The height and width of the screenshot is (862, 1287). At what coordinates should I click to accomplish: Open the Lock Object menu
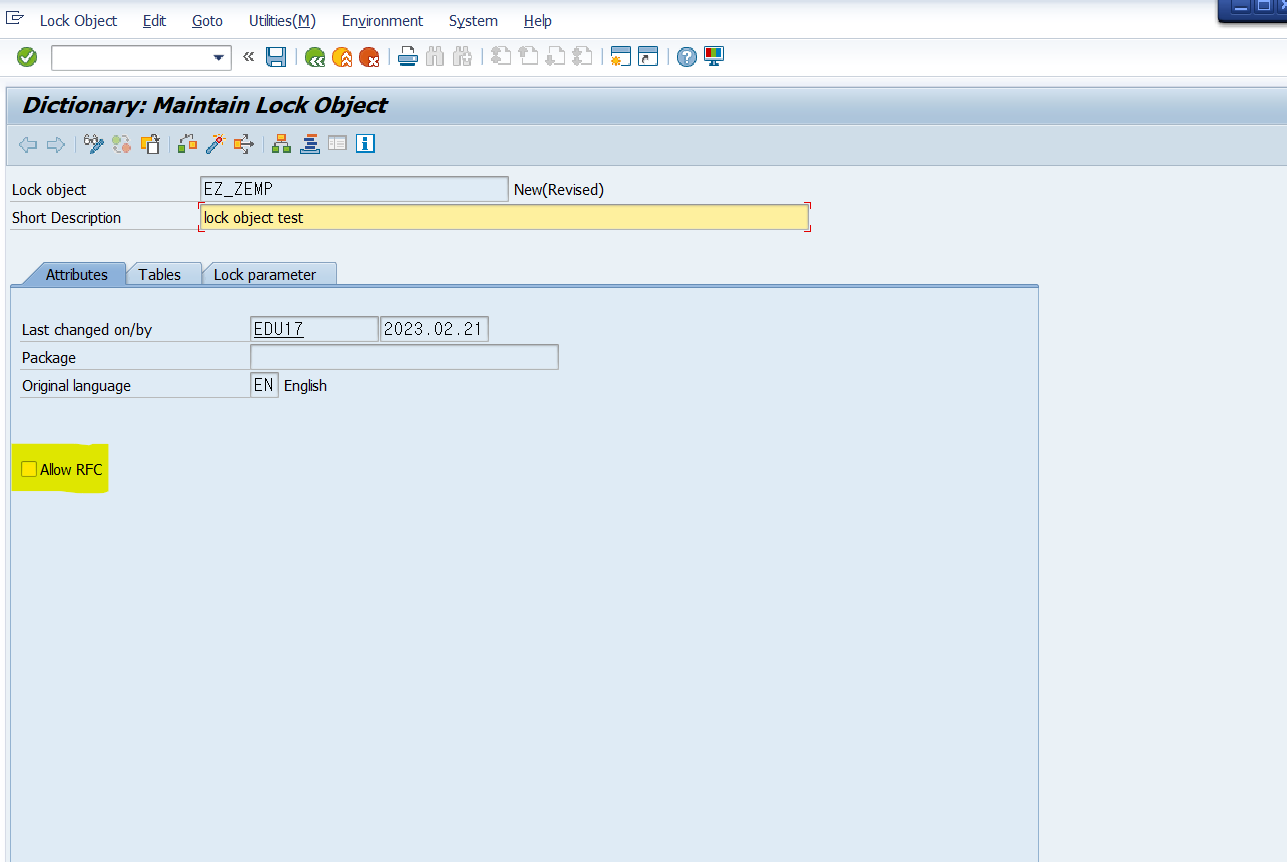[78, 20]
